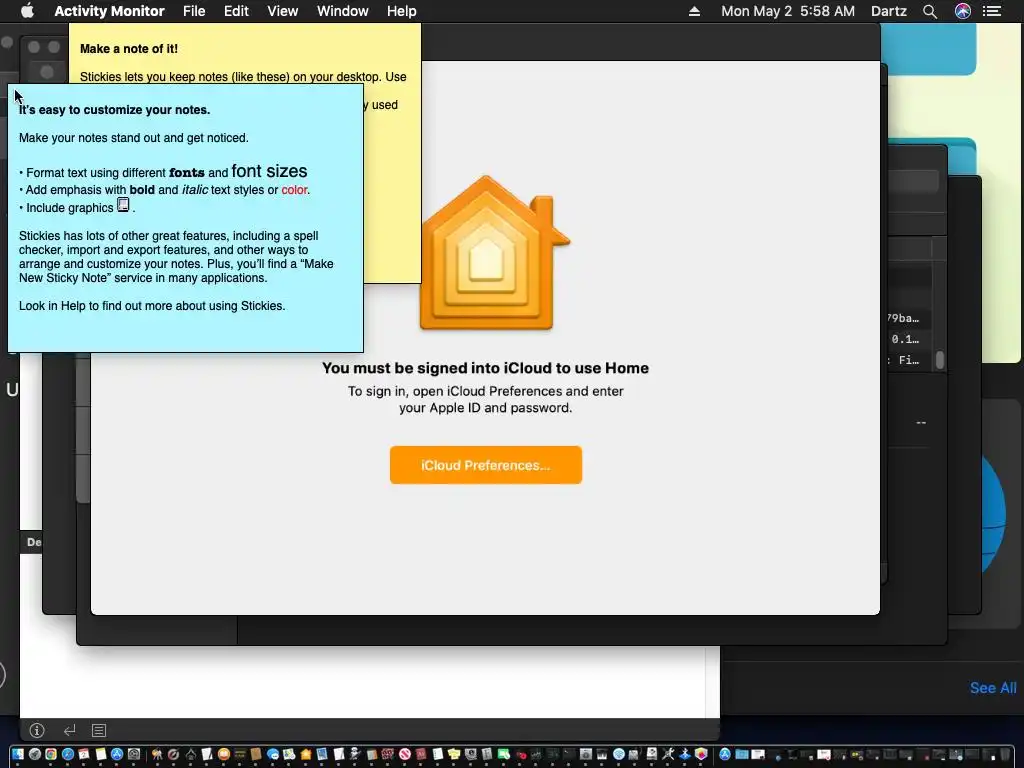Open Safari from the Dock

point(68,754)
